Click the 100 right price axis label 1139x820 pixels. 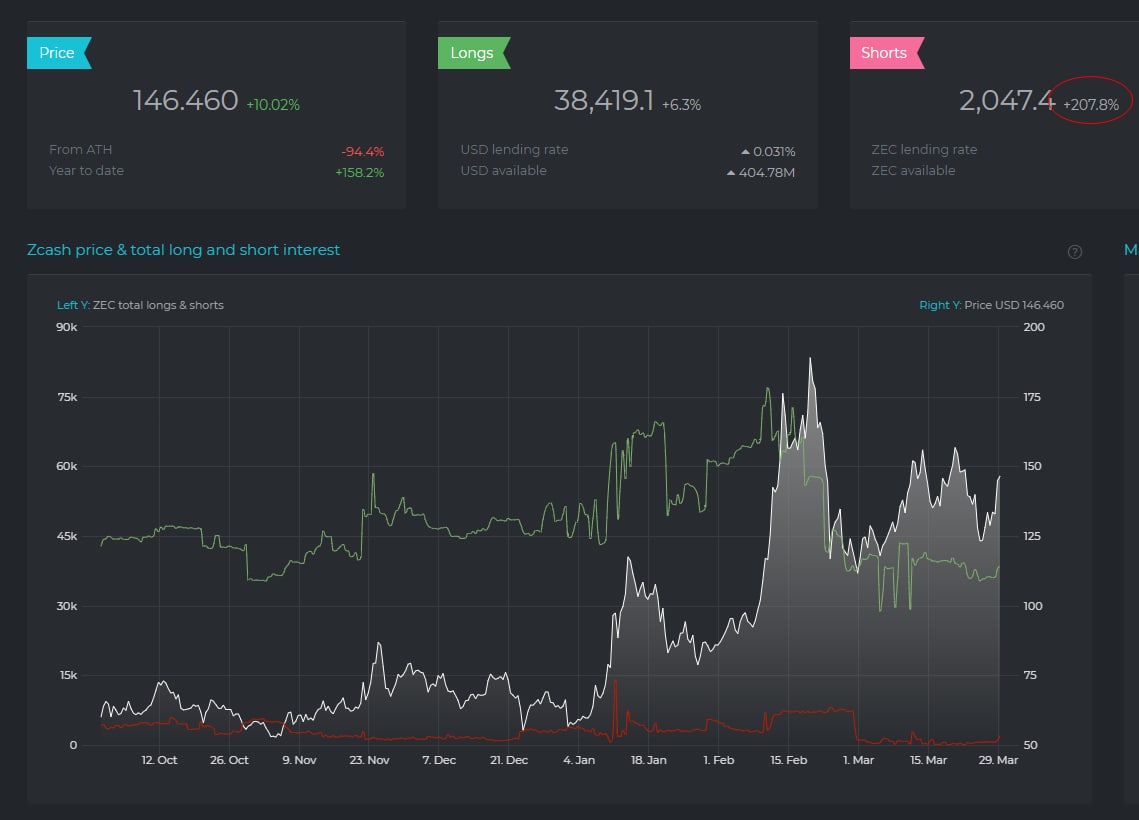point(1032,606)
